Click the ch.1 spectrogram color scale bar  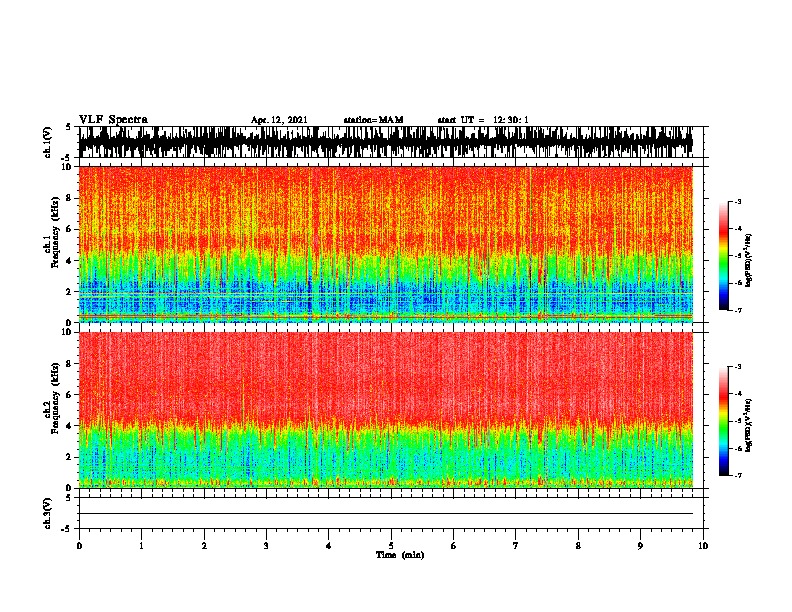pyautogui.click(x=724, y=256)
